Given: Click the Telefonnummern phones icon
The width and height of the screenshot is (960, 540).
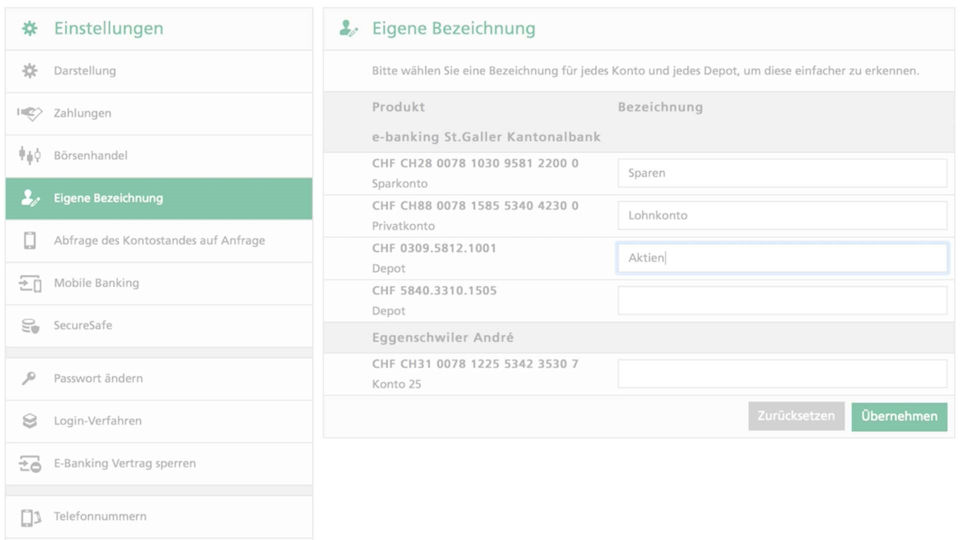Looking at the screenshot, I should click(x=29, y=517).
